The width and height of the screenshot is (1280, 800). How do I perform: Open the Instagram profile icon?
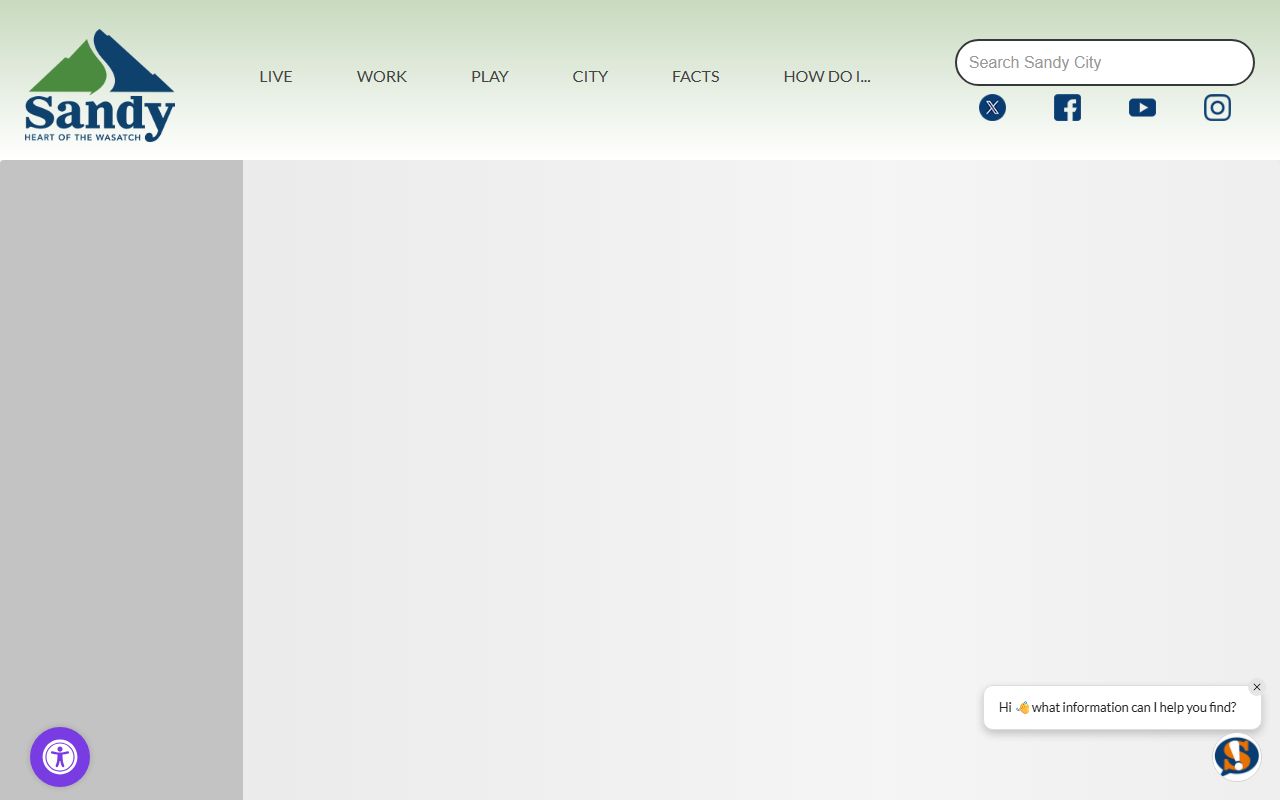pyautogui.click(x=1217, y=108)
